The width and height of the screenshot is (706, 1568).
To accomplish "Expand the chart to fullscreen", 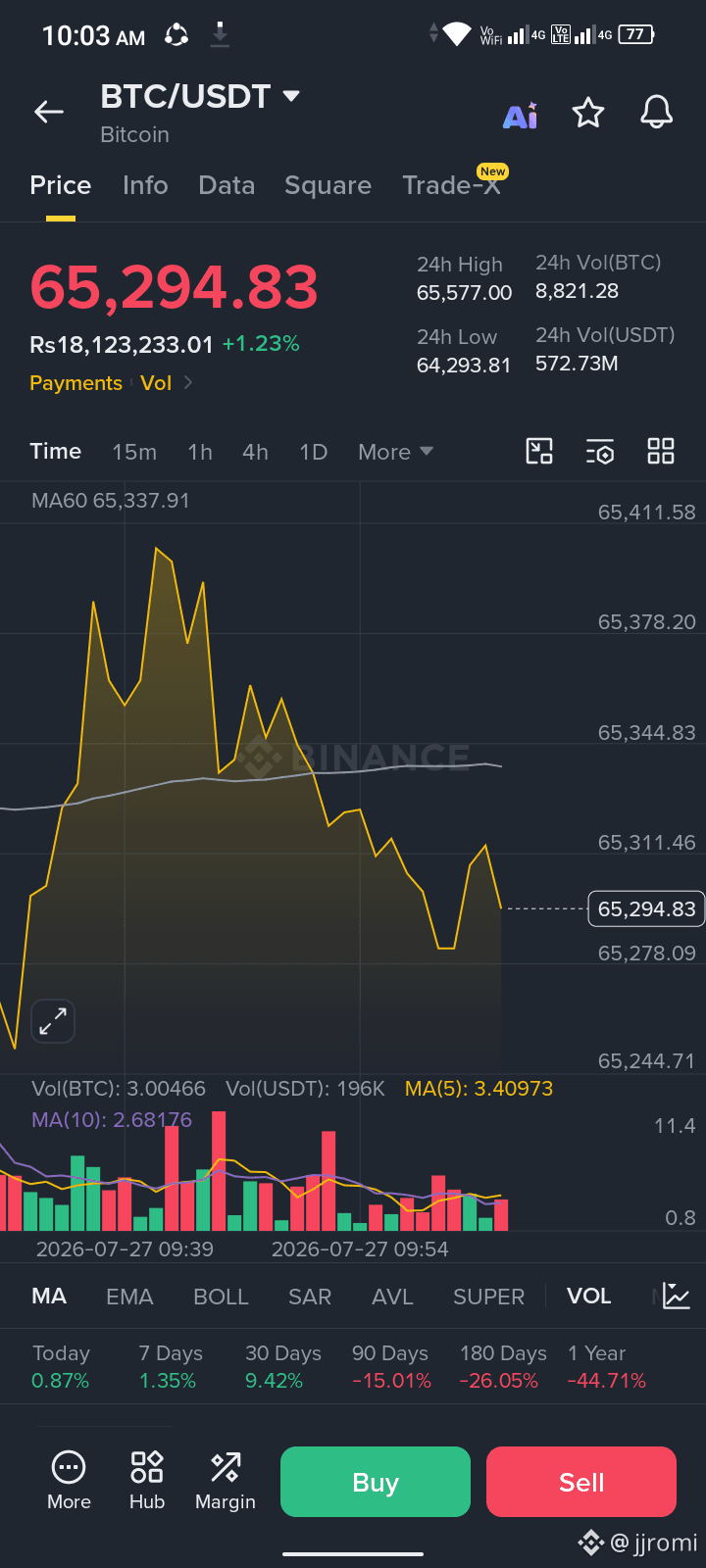I will (x=53, y=1021).
